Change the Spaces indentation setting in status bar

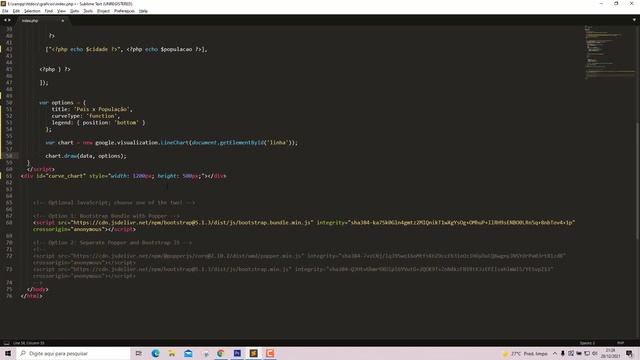(x=587, y=343)
